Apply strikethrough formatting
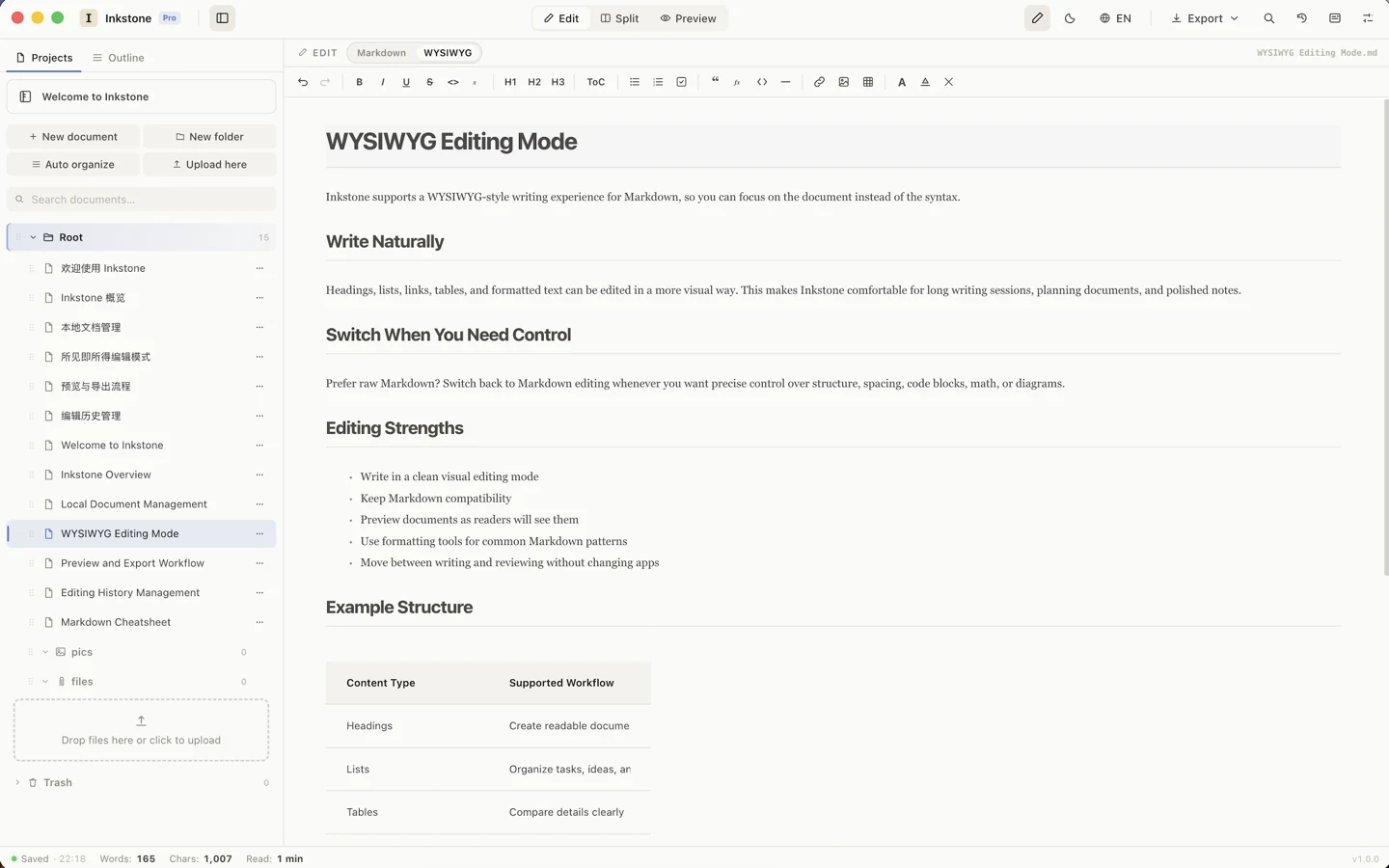Image resolution: width=1389 pixels, height=868 pixels. pos(429,82)
